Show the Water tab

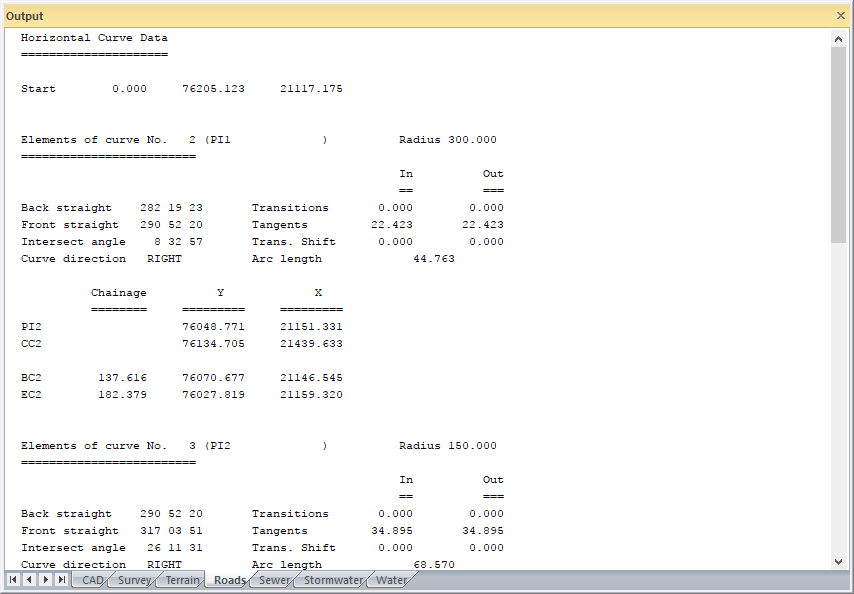coord(391,580)
